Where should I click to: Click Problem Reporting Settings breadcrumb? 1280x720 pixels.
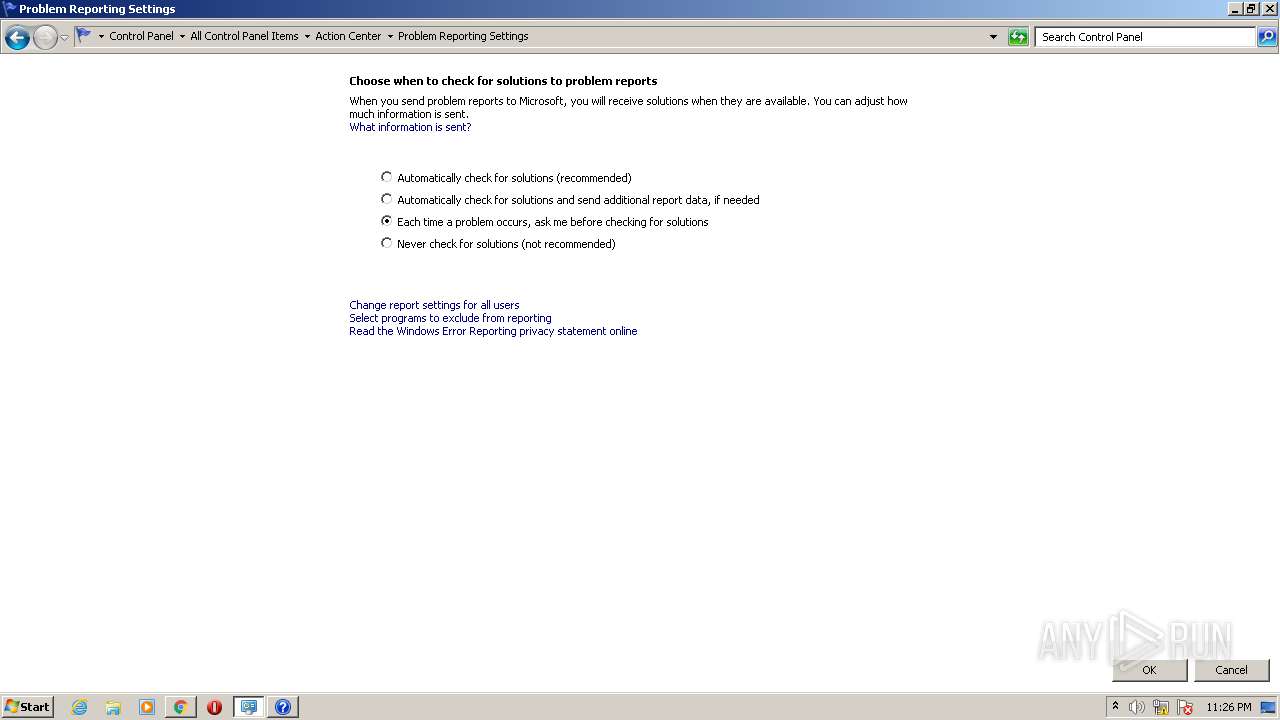click(463, 36)
